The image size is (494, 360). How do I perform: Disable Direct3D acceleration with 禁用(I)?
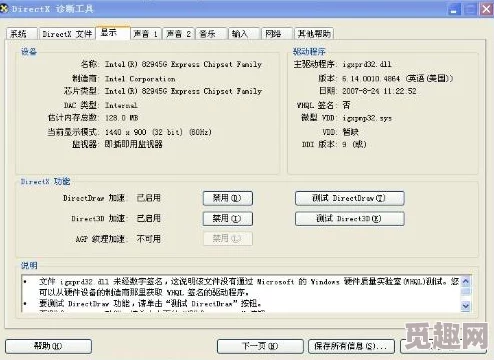(228, 219)
